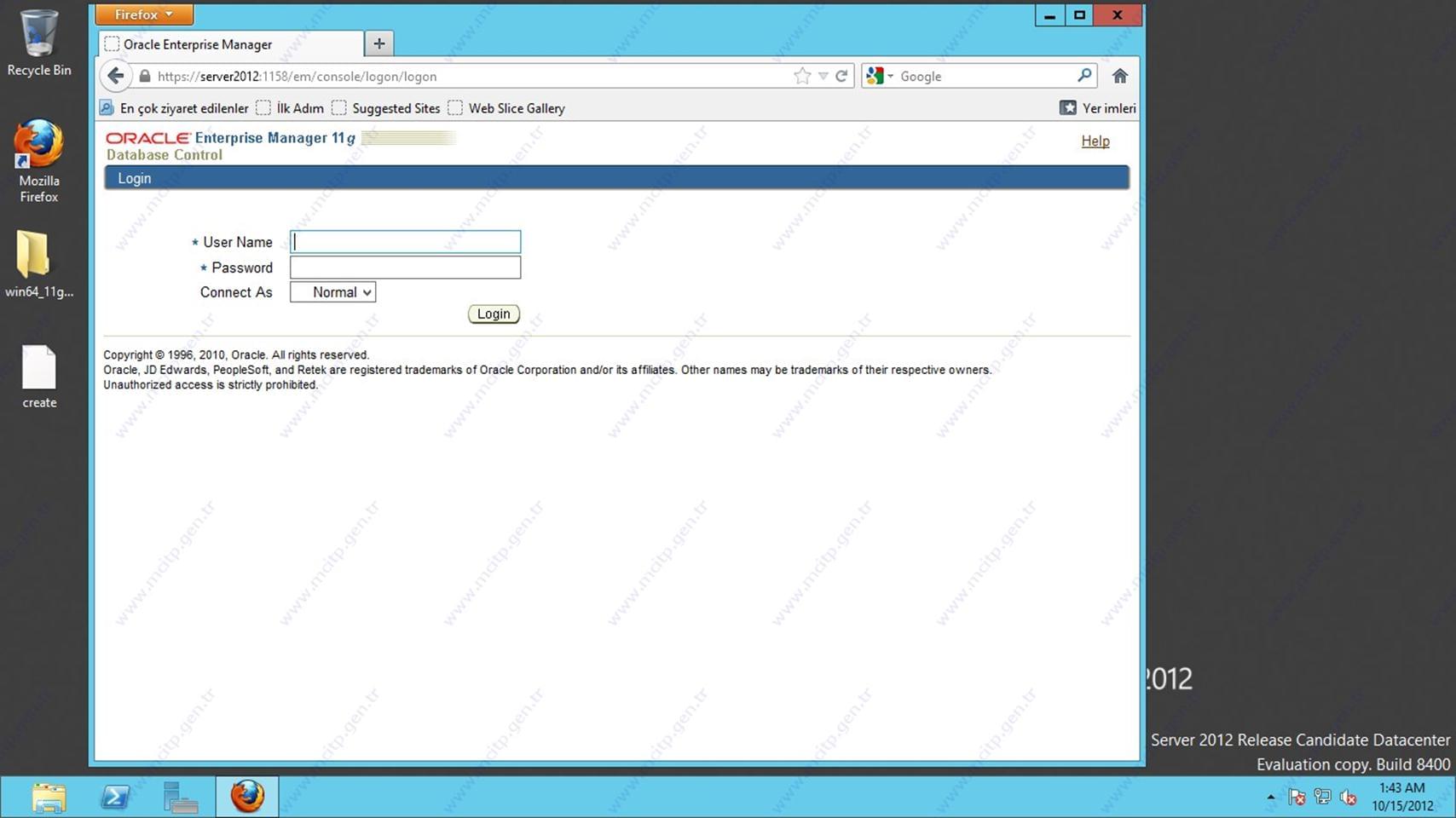
Task: Open a new browser tab
Action: 379,43
